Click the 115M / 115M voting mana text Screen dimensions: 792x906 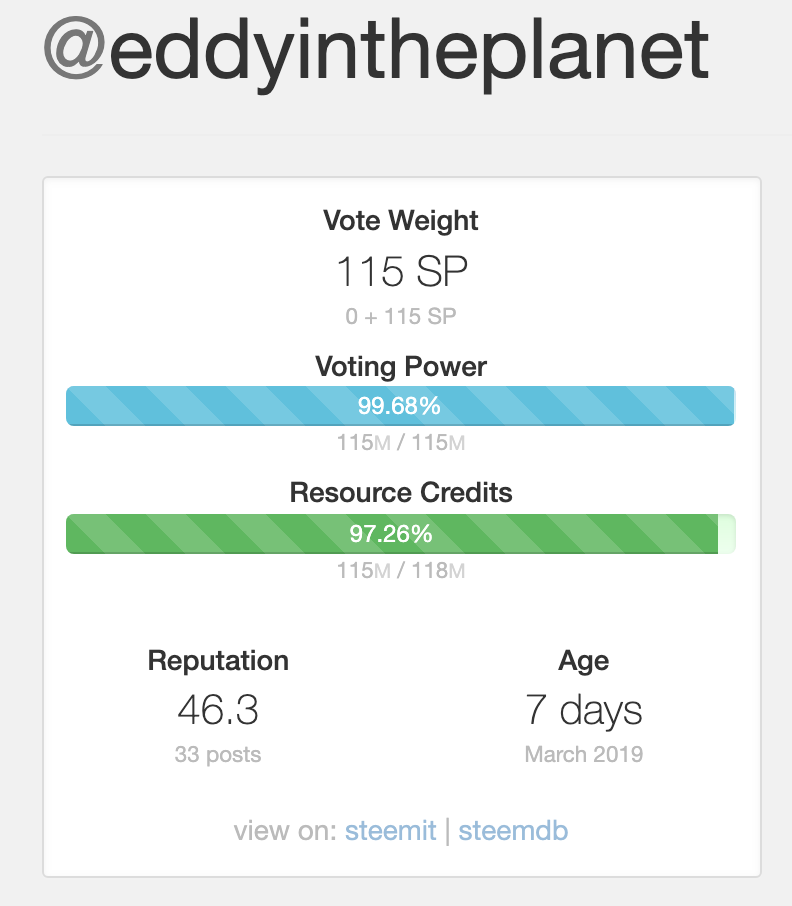tap(401, 442)
